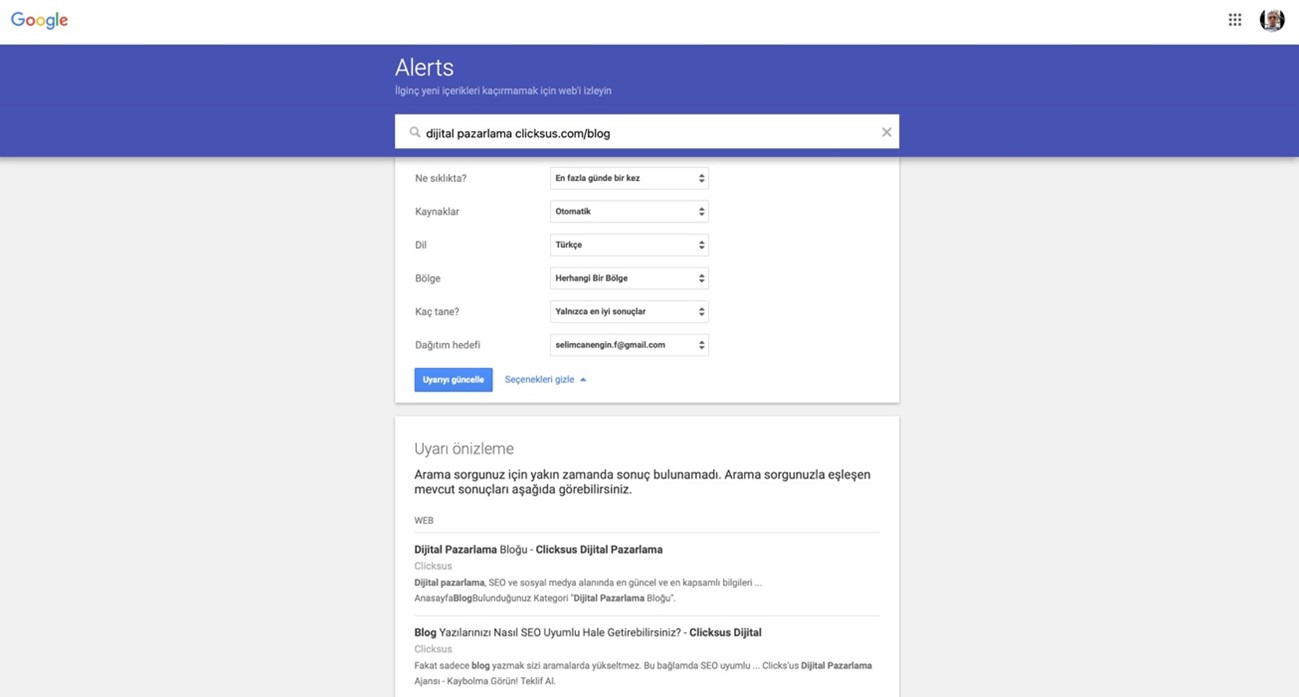Click the Seçenekleri gizle link
The height and width of the screenshot is (697, 1299).
(538, 379)
